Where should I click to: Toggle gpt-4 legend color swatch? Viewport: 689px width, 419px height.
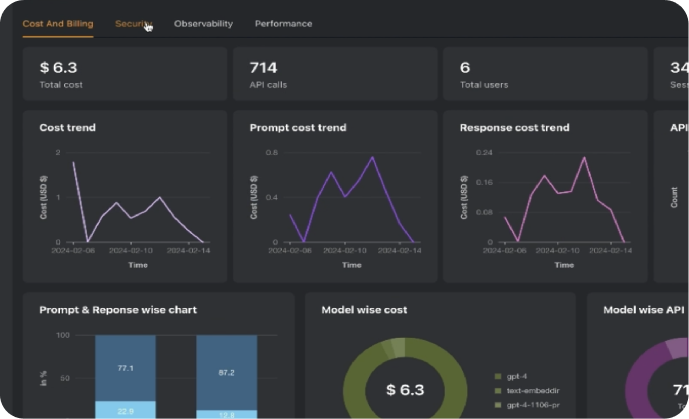coord(498,376)
